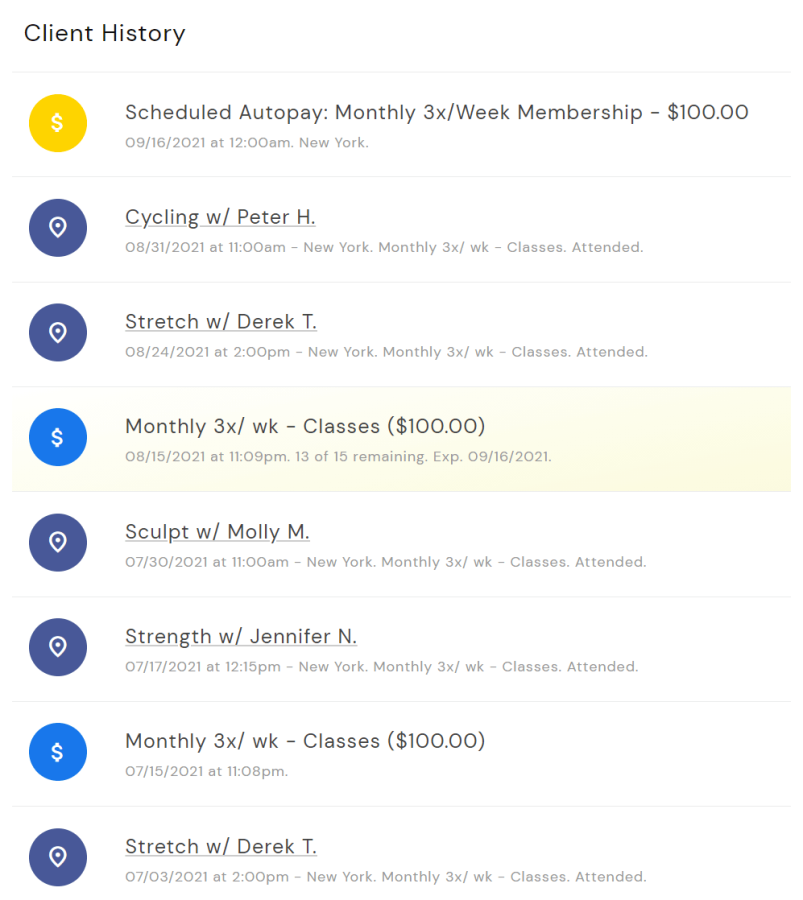
Task: Click location icon for the 07/03/2021 Stretch class
Action: pyautogui.click(x=58, y=857)
